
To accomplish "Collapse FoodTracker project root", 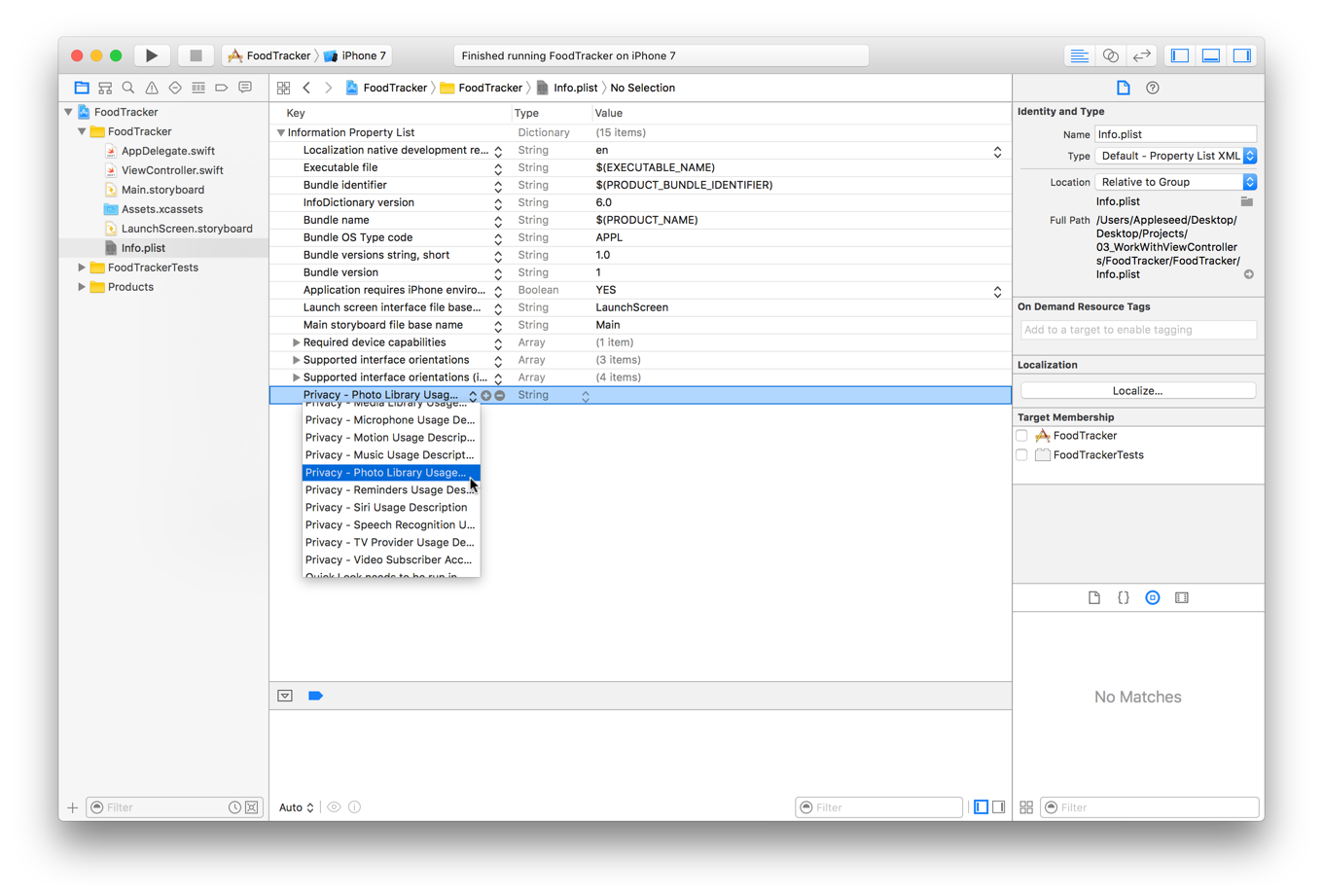I will (69, 112).
